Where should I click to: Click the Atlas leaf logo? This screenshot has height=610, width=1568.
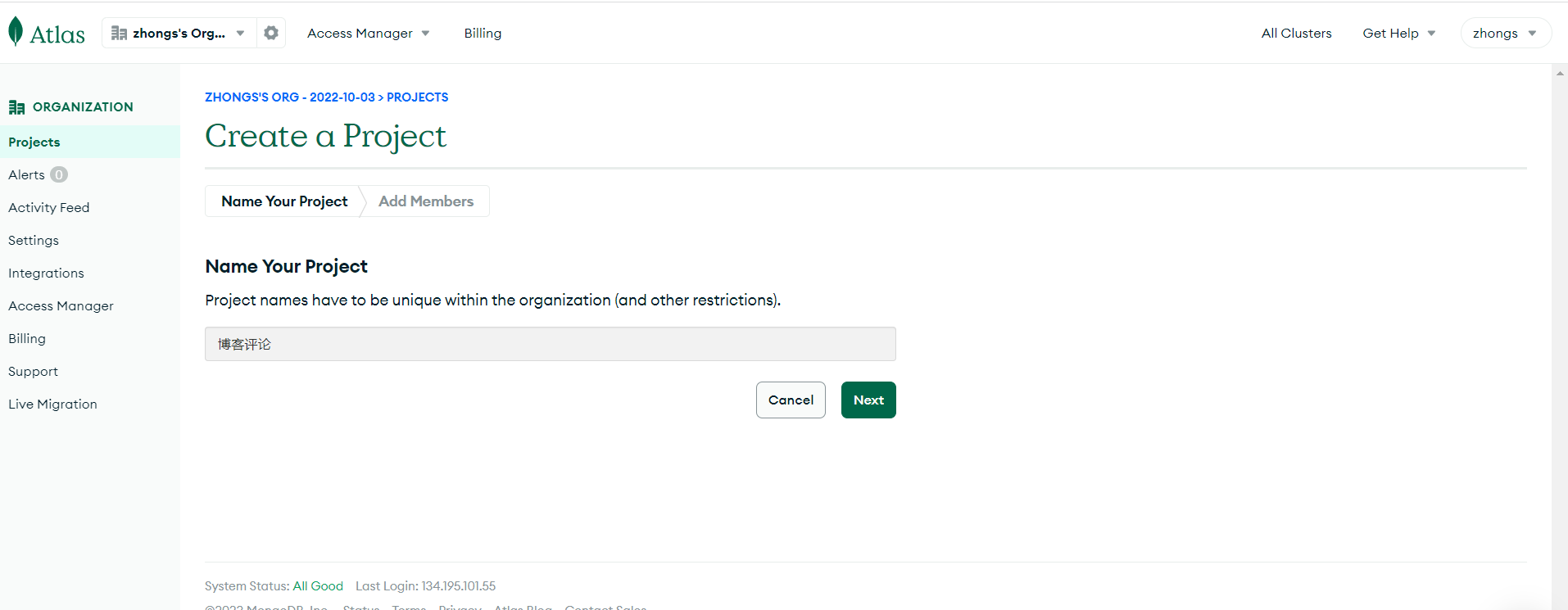coord(16,32)
